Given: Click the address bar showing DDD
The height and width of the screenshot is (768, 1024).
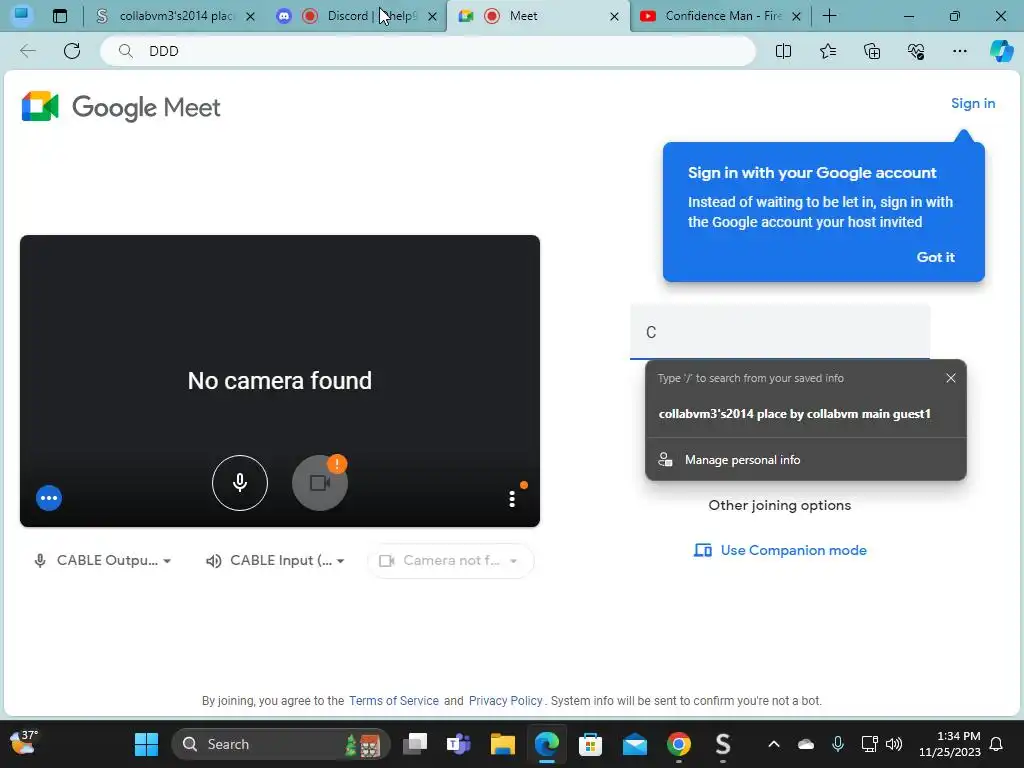Looking at the screenshot, I should (428, 51).
